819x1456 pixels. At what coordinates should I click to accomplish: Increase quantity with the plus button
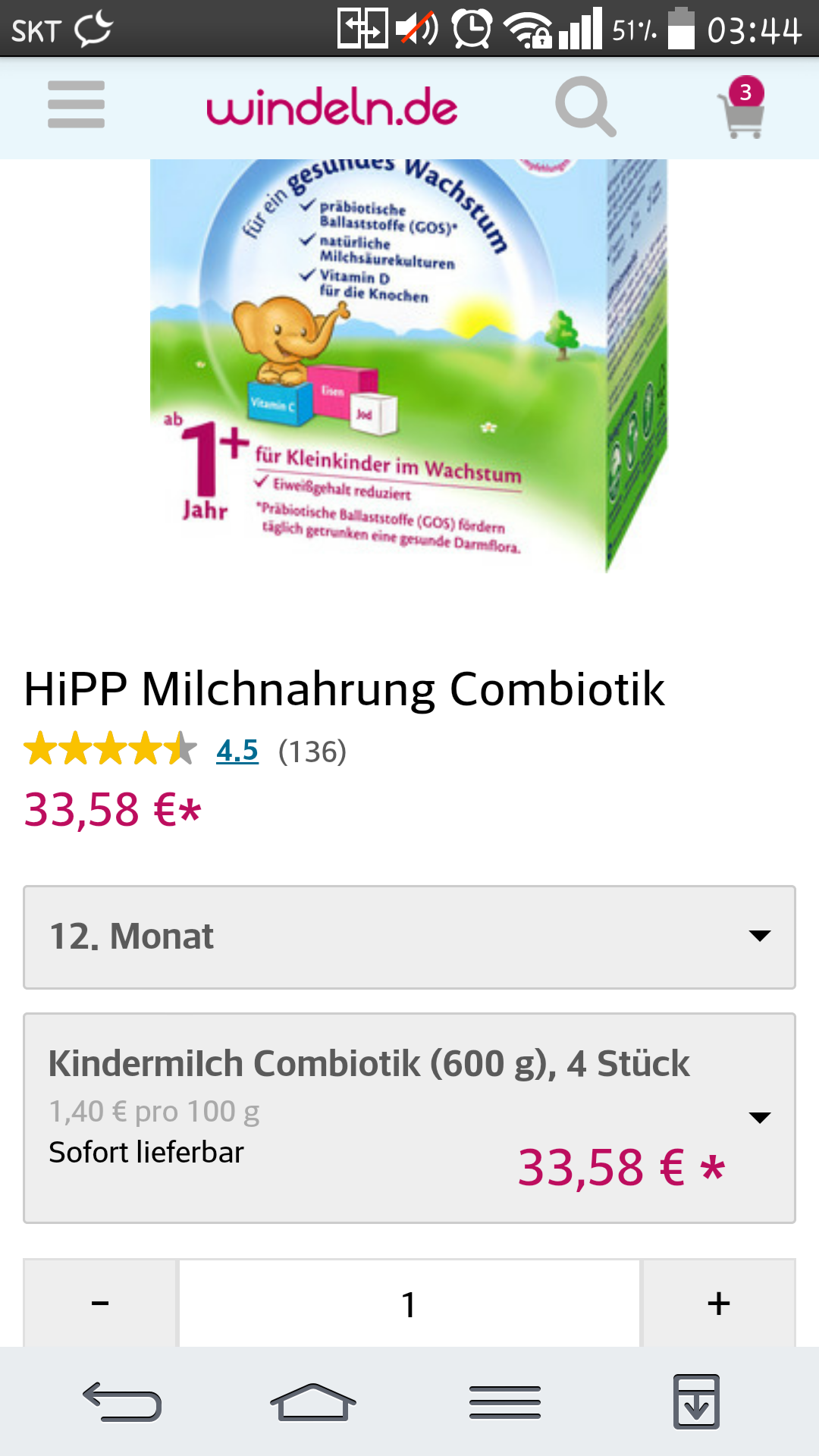pyautogui.click(x=718, y=1303)
